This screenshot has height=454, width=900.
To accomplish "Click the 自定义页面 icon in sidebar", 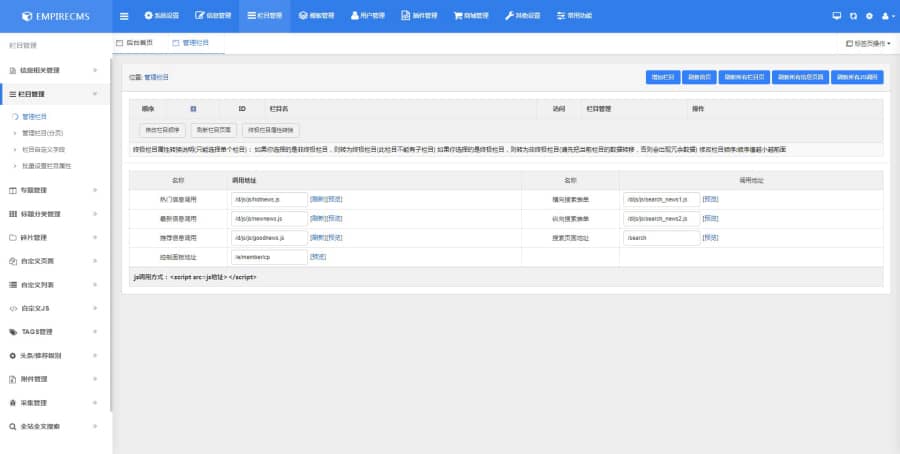I will tap(13, 261).
